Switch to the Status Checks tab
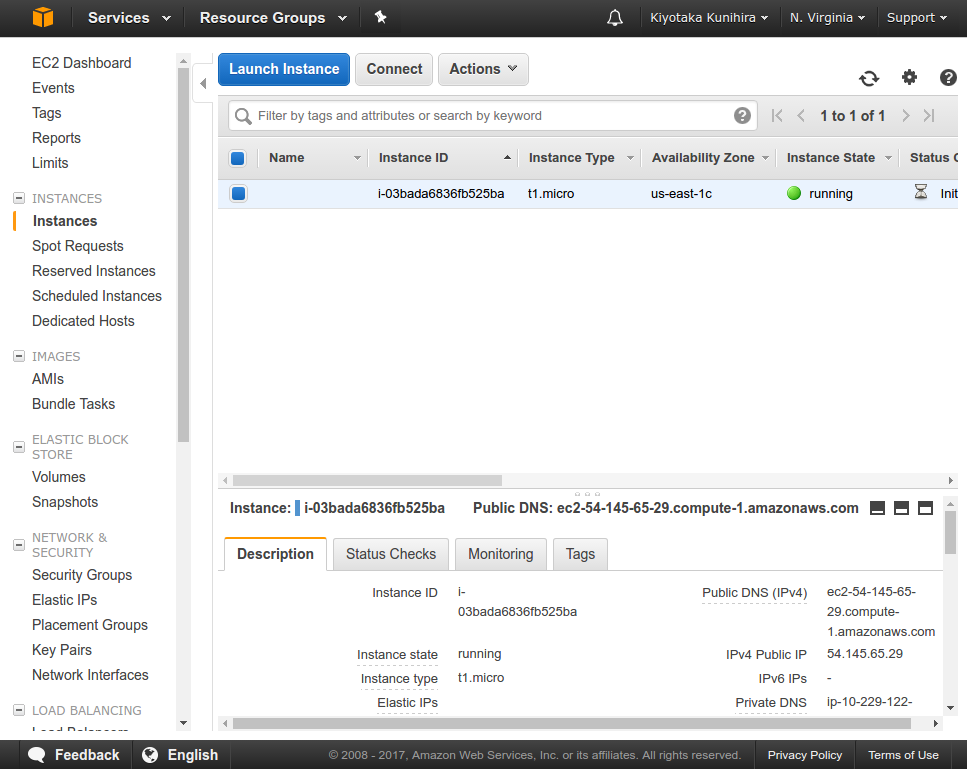This screenshot has width=967, height=769. 391,554
